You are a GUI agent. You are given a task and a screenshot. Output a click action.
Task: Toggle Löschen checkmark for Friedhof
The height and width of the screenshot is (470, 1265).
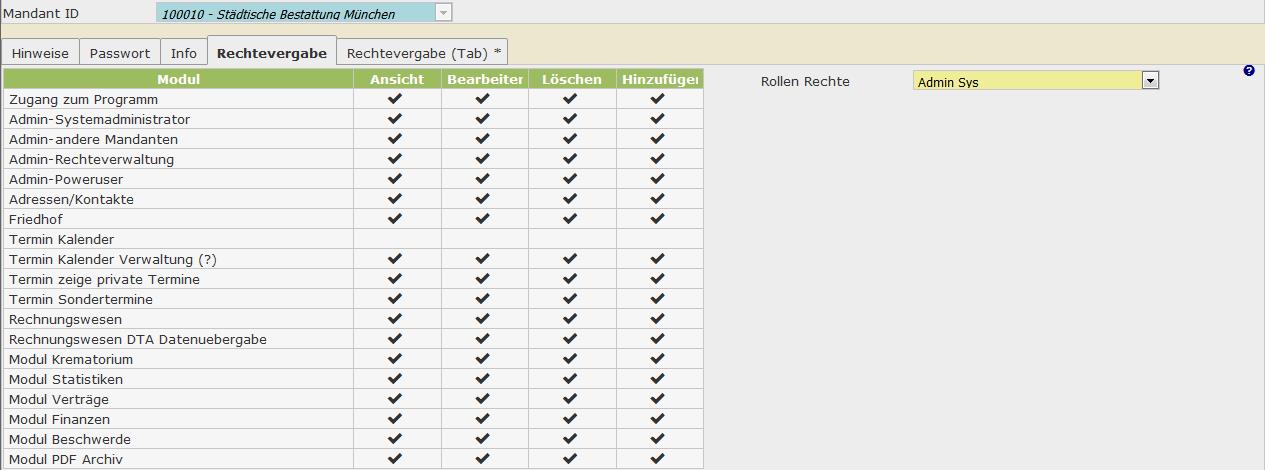click(570, 219)
